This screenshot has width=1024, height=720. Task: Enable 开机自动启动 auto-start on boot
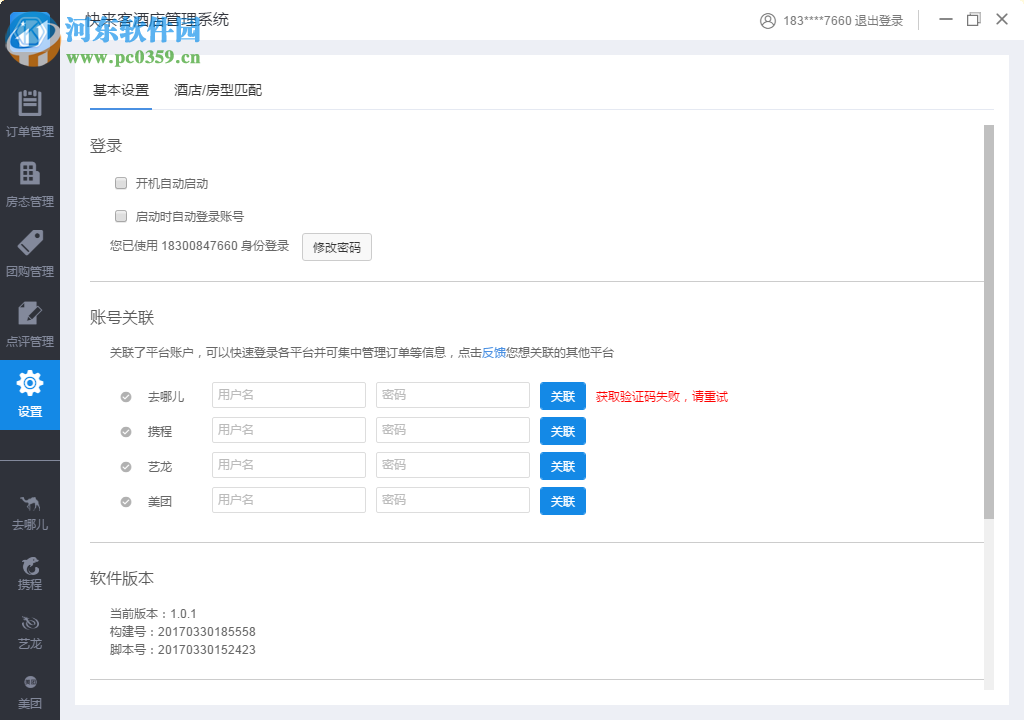click(120, 183)
